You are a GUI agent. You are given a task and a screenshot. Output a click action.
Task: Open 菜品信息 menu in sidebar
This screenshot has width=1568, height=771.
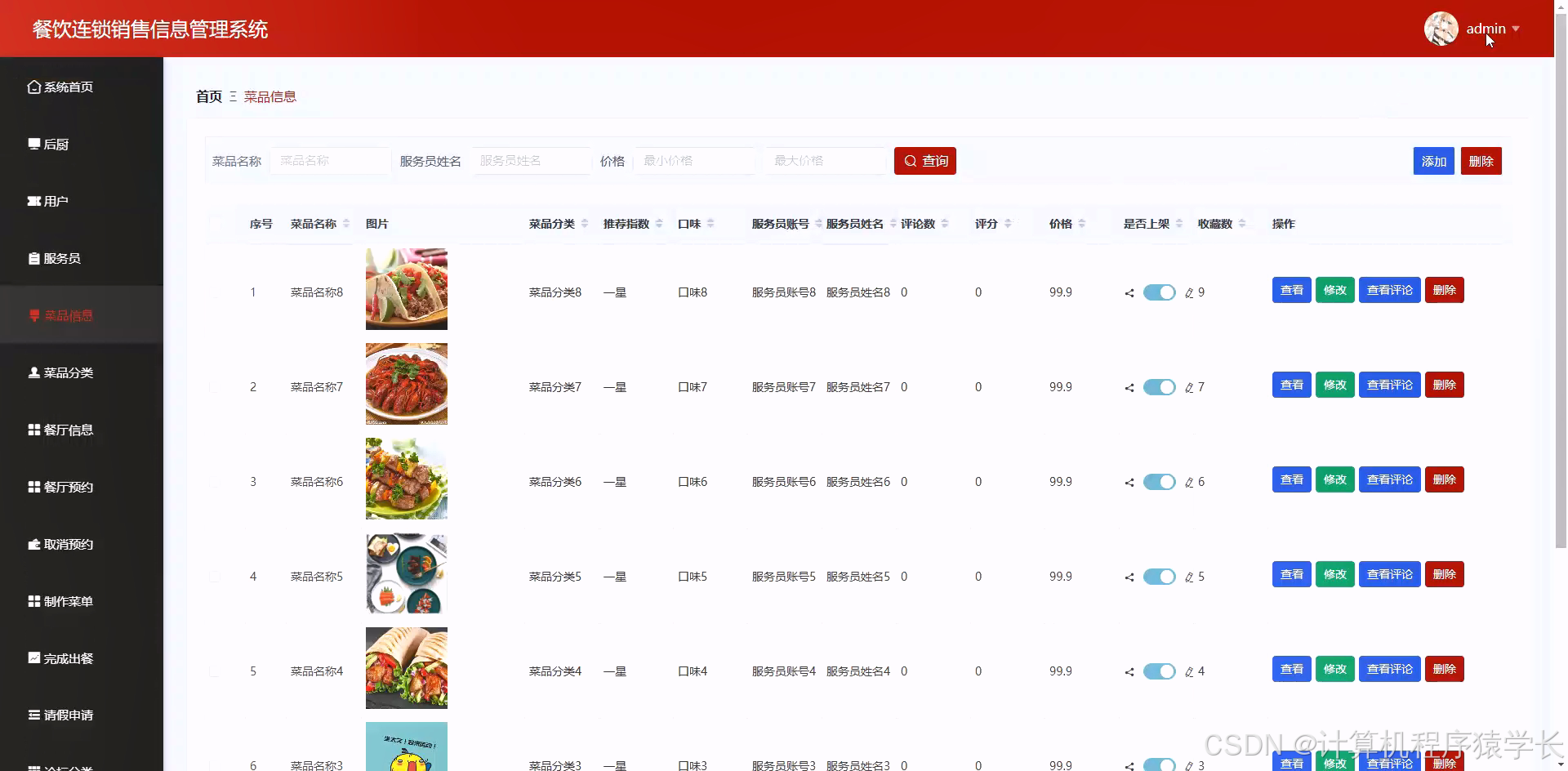82,315
